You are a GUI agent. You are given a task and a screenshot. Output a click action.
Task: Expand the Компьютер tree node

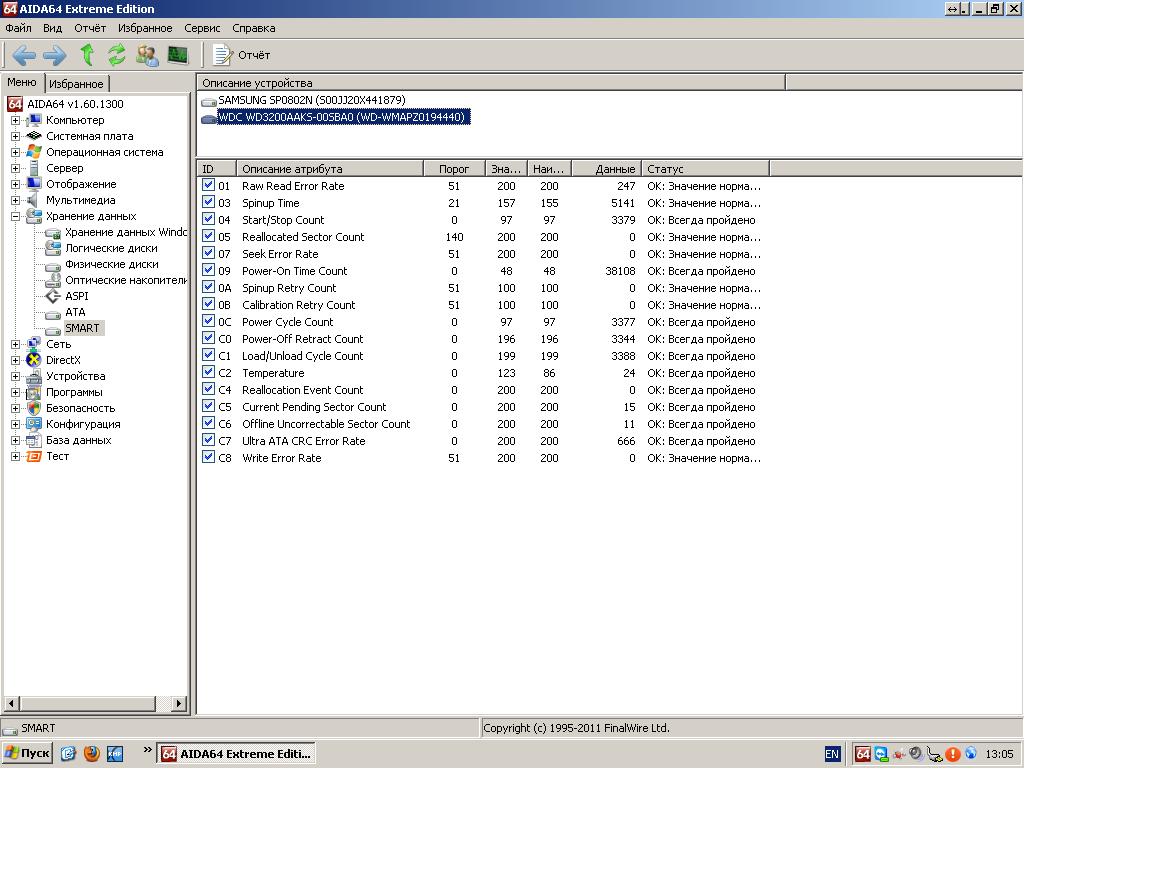click(x=15, y=120)
